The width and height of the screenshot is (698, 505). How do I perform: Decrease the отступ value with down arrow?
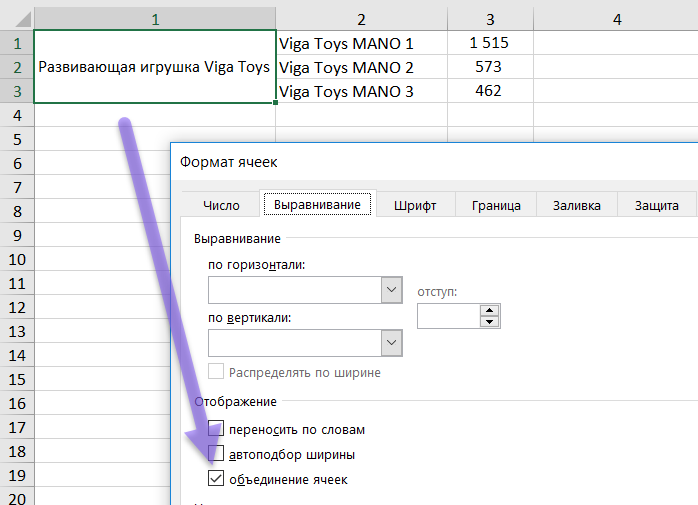[x=489, y=322]
